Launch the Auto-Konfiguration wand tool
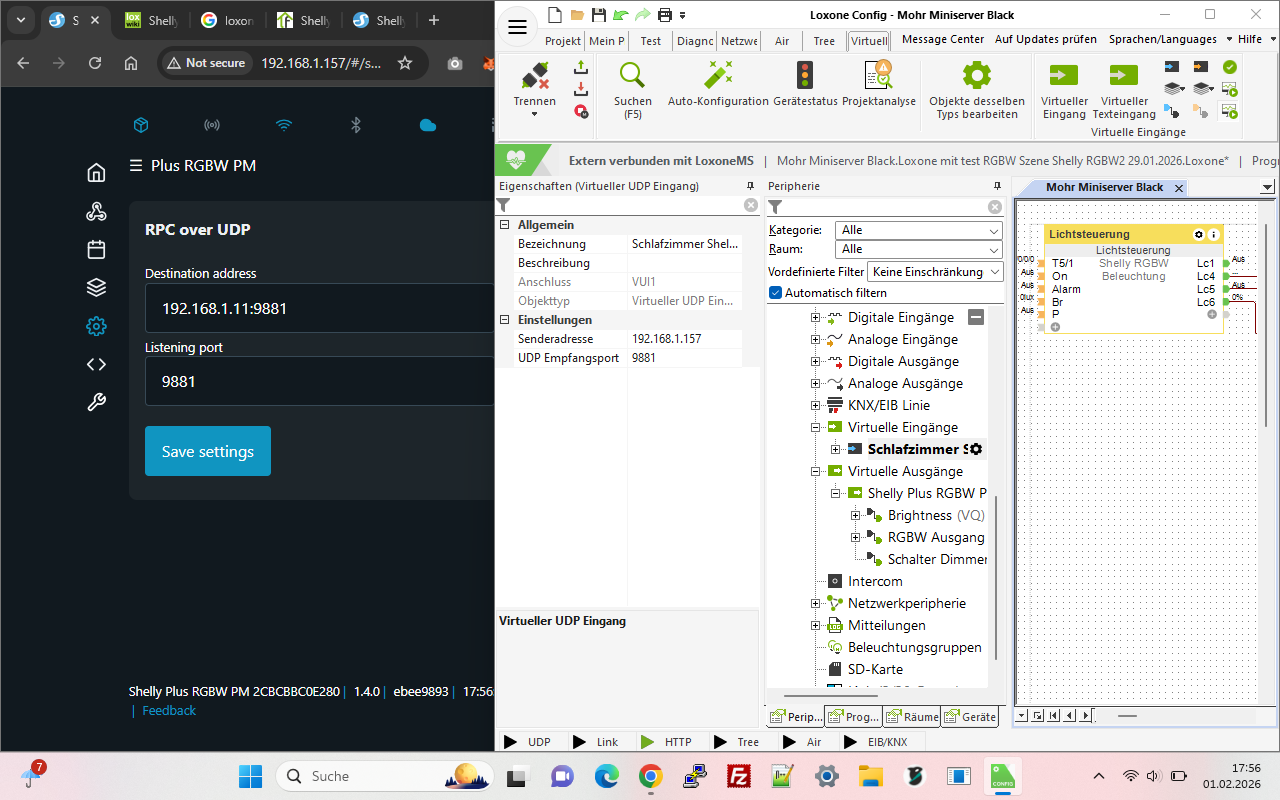This screenshot has height=800, width=1280. [718, 75]
